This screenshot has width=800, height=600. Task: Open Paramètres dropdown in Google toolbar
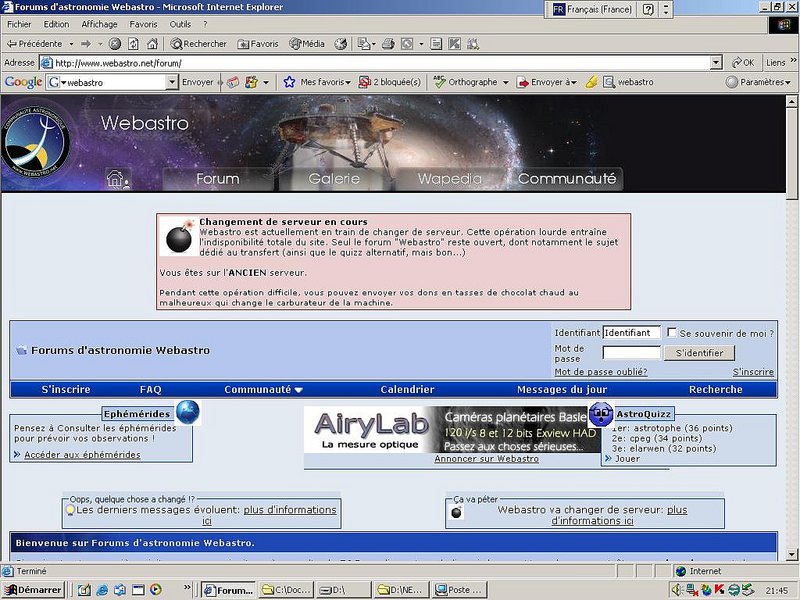[x=758, y=82]
